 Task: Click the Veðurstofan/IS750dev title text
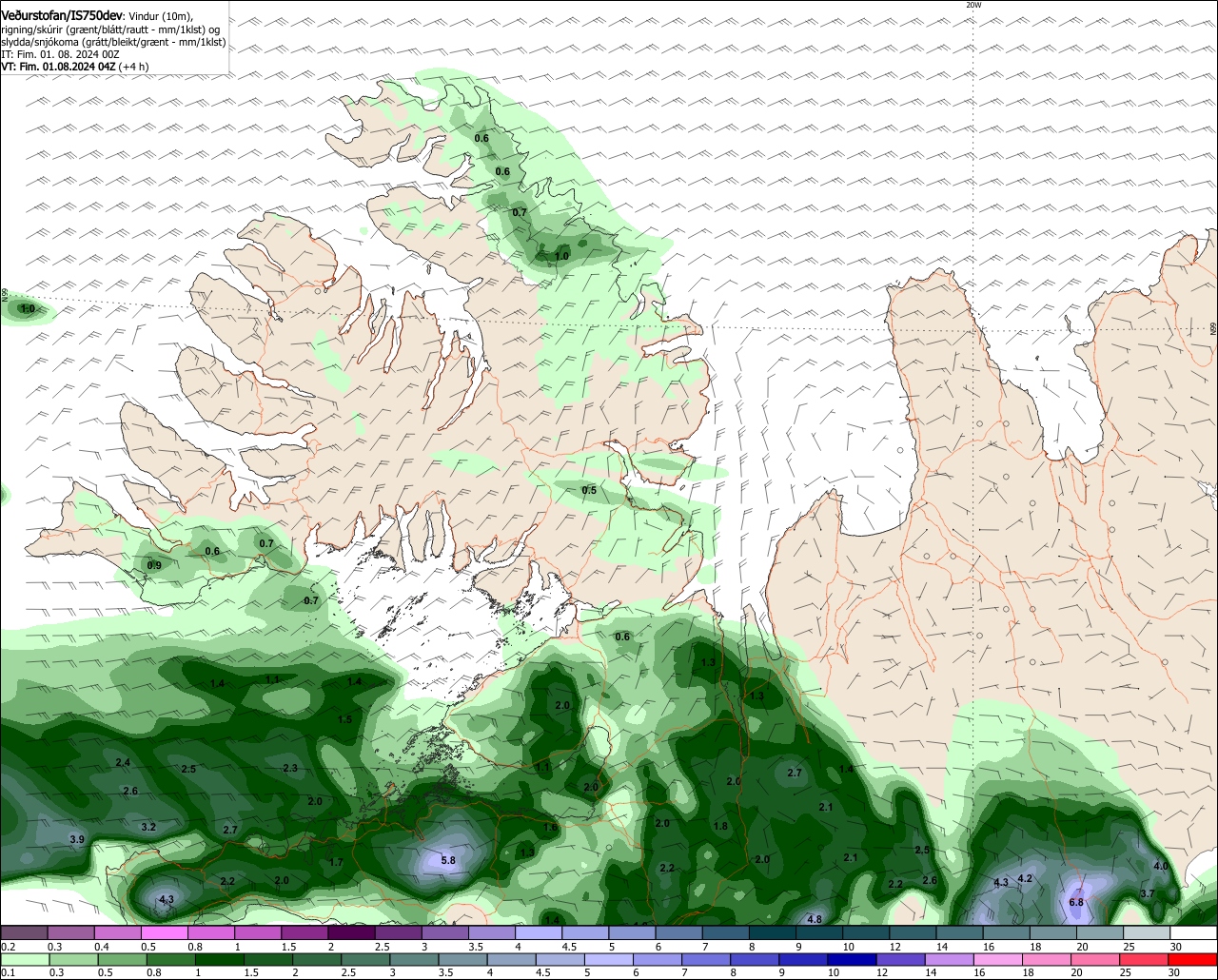point(62,16)
